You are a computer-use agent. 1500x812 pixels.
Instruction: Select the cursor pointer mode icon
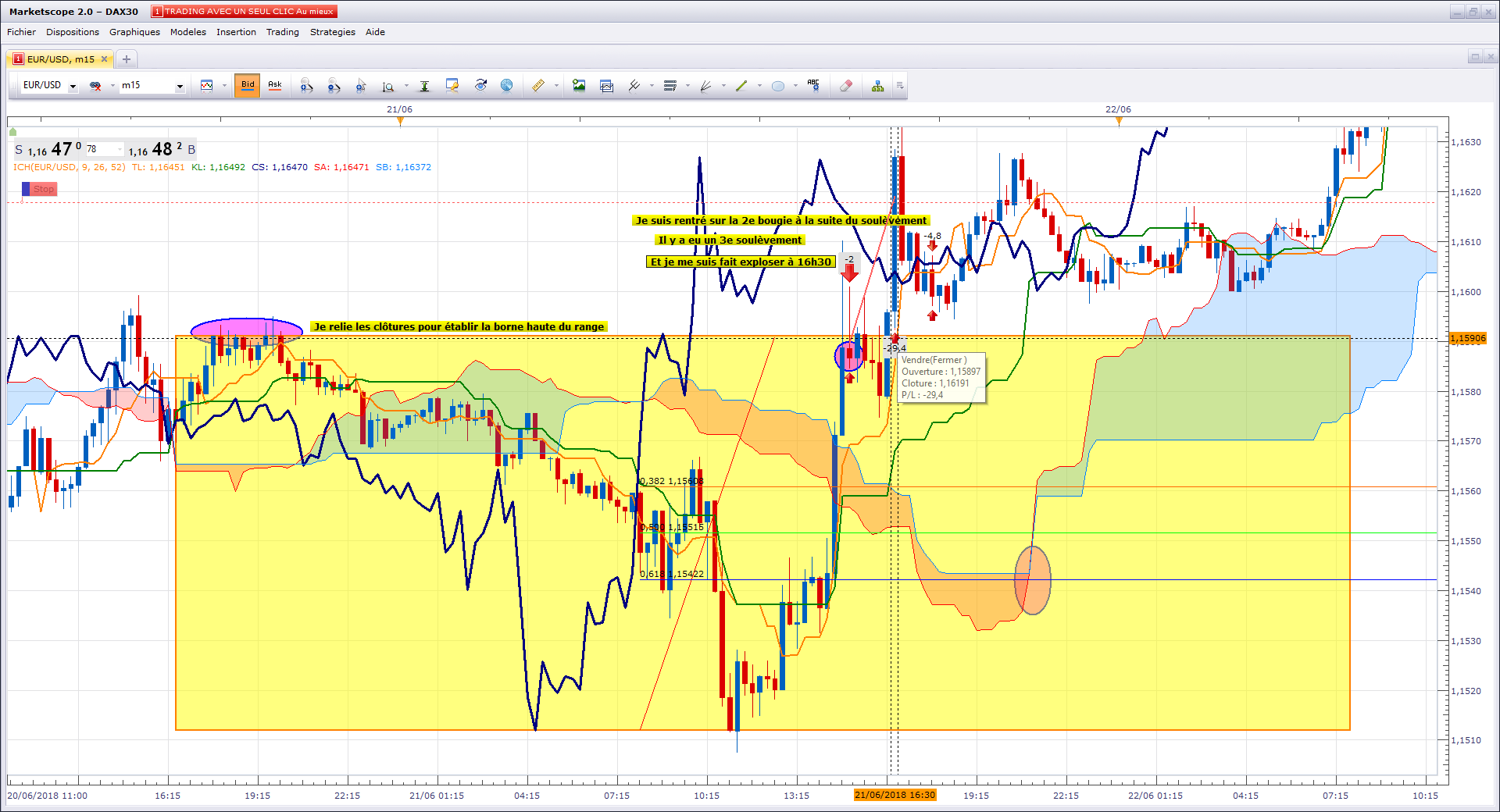pos(360,86)
